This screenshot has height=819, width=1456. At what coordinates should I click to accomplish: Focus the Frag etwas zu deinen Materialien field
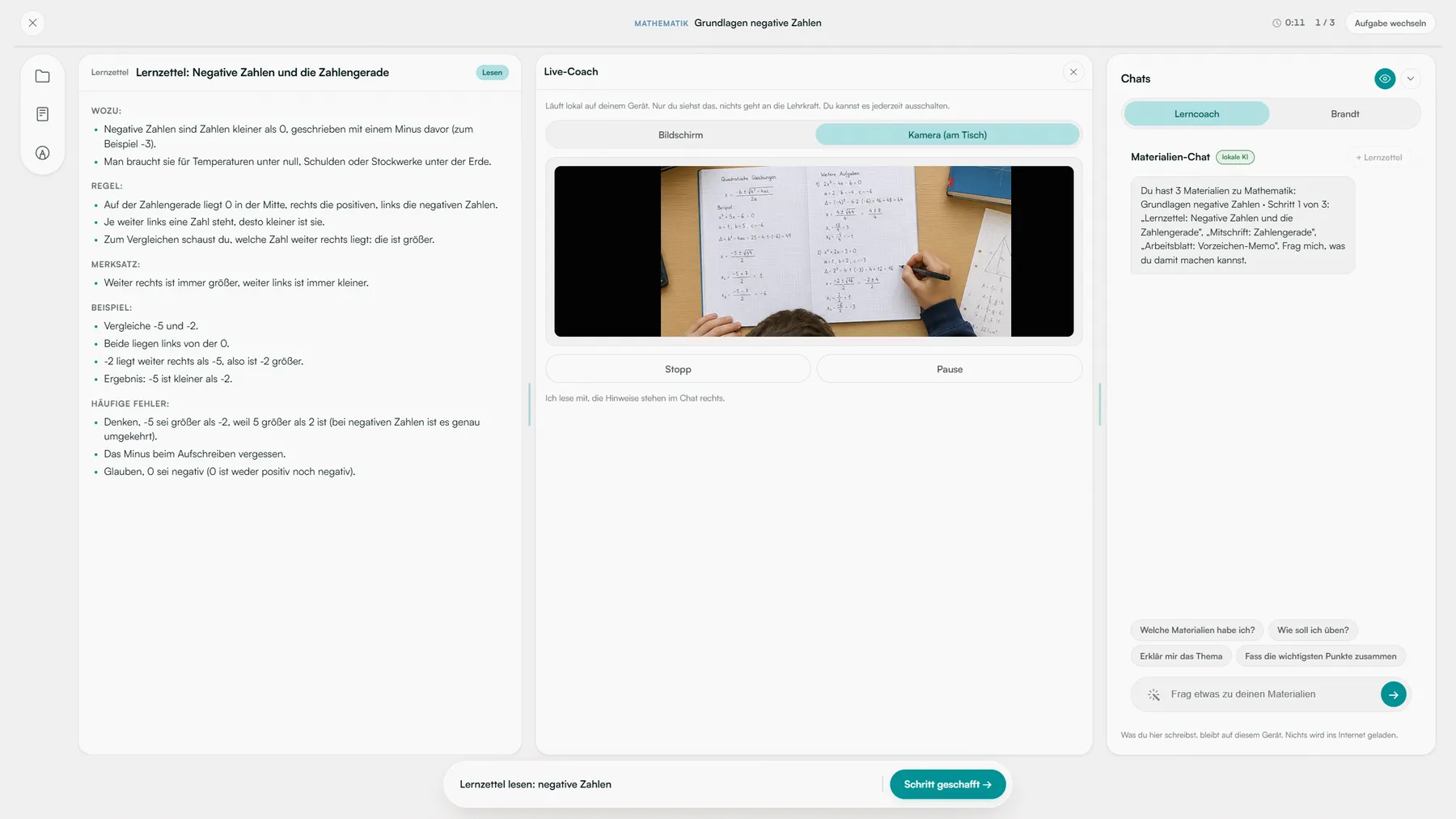[x=1270, y=694]
